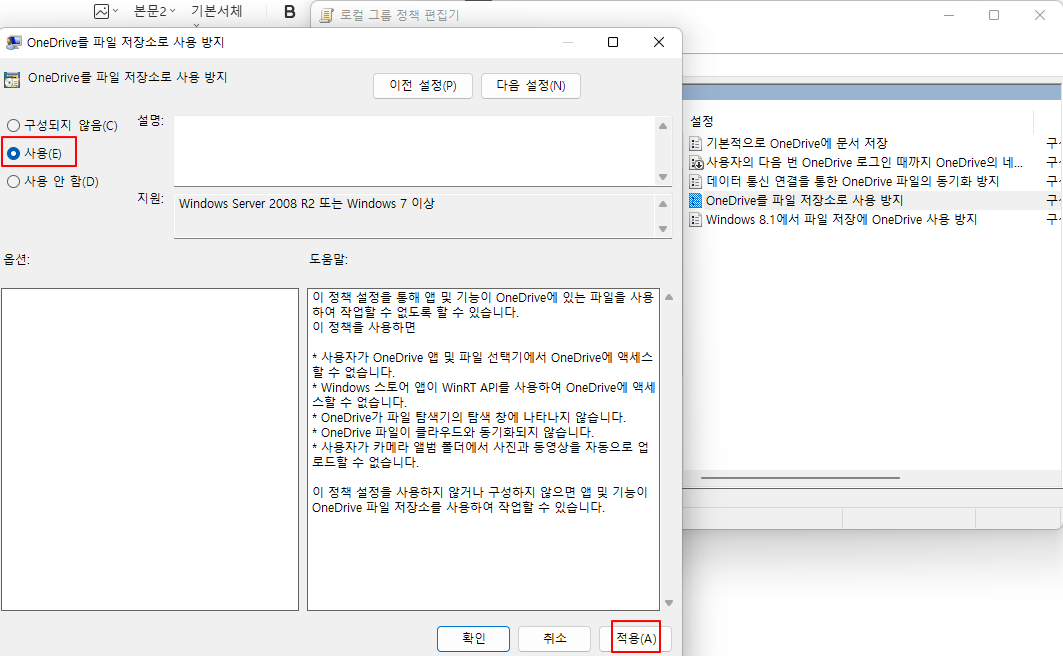The image size is (1063, 656).
Task: Click scroll-down arrow of 도움말 pane
Action: click(x=669, y=603)
